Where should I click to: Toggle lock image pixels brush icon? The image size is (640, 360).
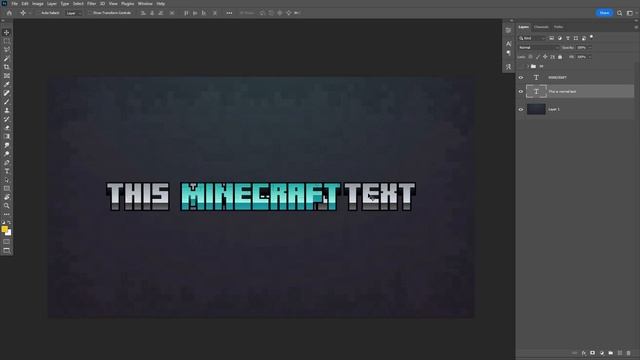538,57
